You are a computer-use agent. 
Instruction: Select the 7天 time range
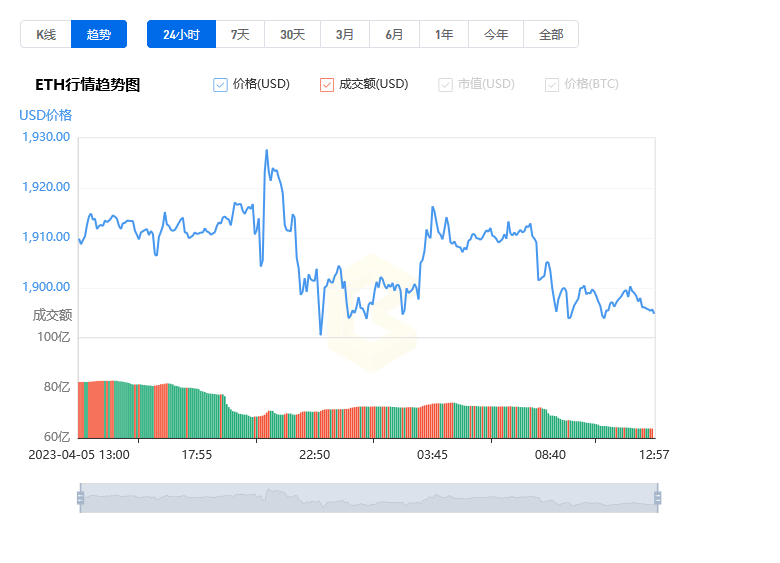240,34
